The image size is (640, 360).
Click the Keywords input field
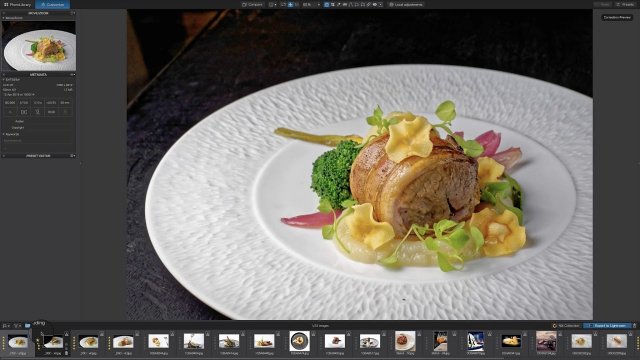click(x=38, y=140)
